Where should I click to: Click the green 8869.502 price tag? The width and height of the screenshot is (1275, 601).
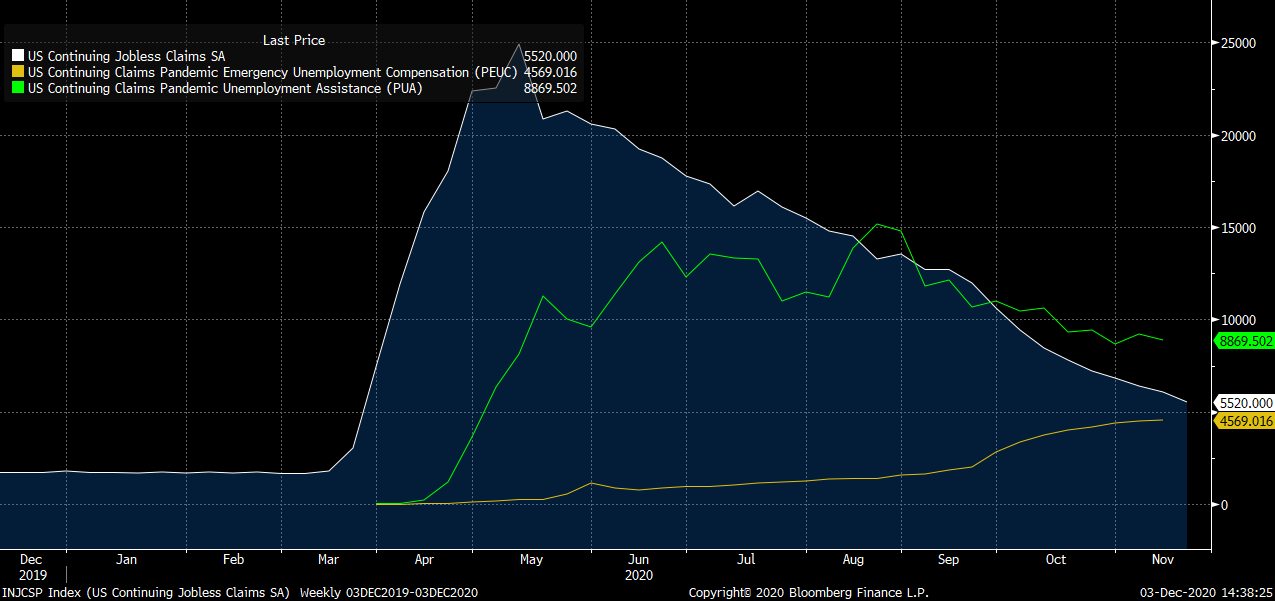pos(1246,341)
